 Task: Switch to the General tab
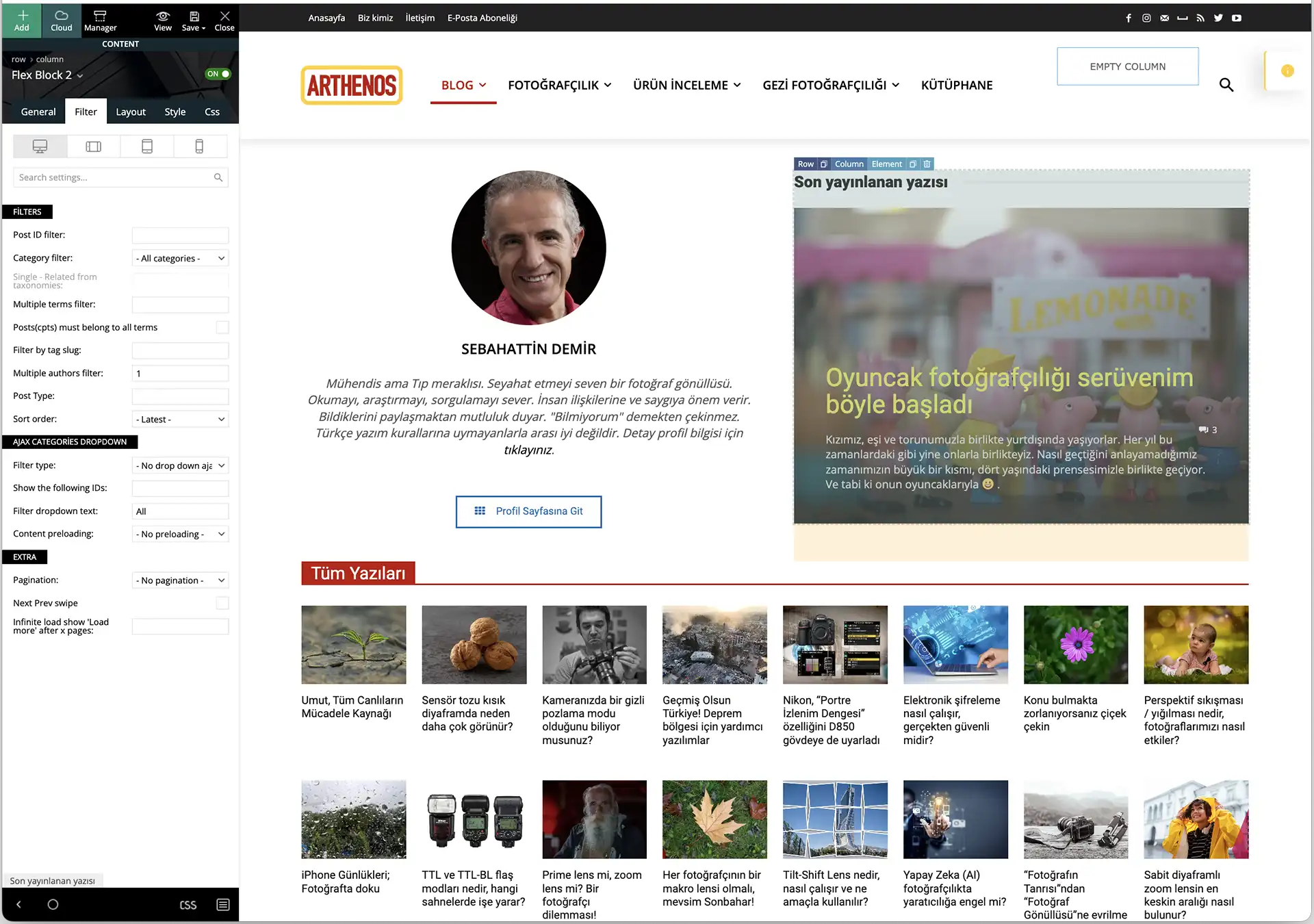point(38,112)
